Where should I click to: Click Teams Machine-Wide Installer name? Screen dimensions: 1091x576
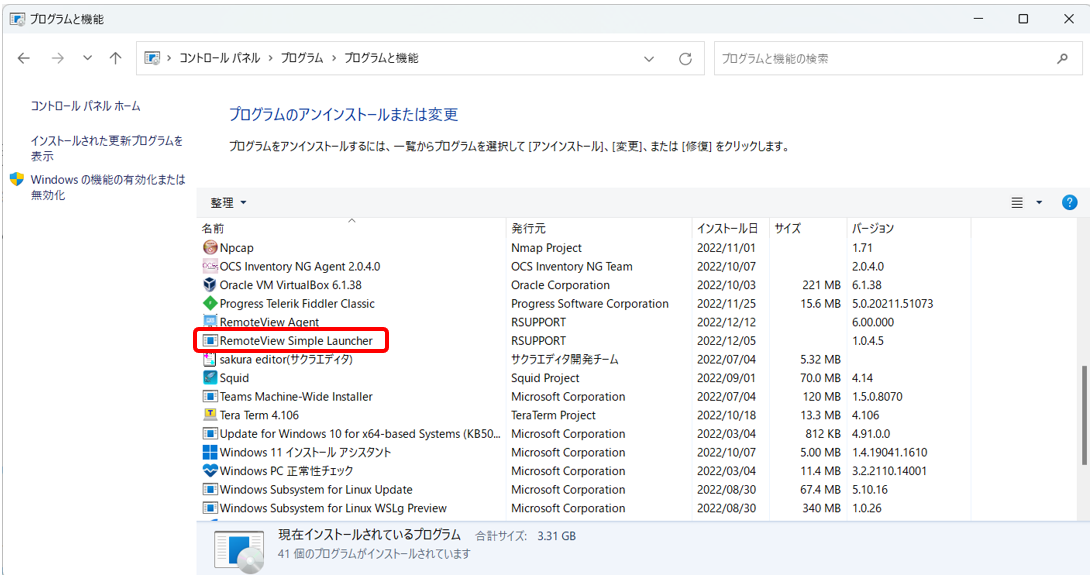[296, 397]
